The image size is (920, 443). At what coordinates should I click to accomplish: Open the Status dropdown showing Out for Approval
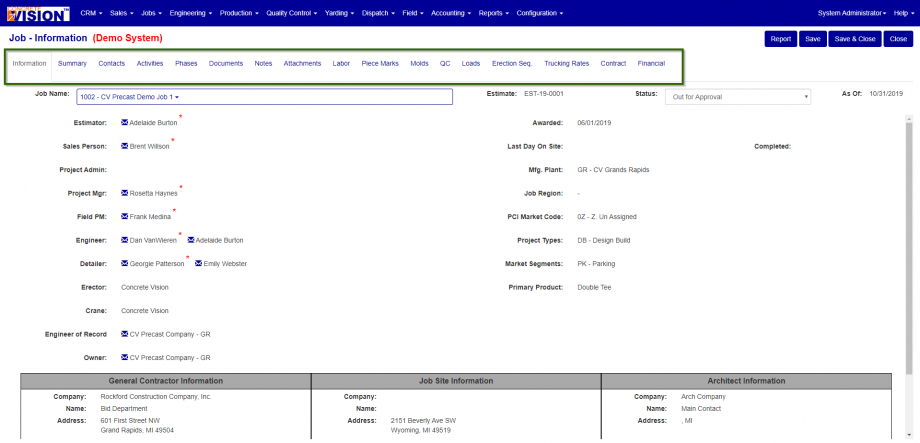click(738, 97)
